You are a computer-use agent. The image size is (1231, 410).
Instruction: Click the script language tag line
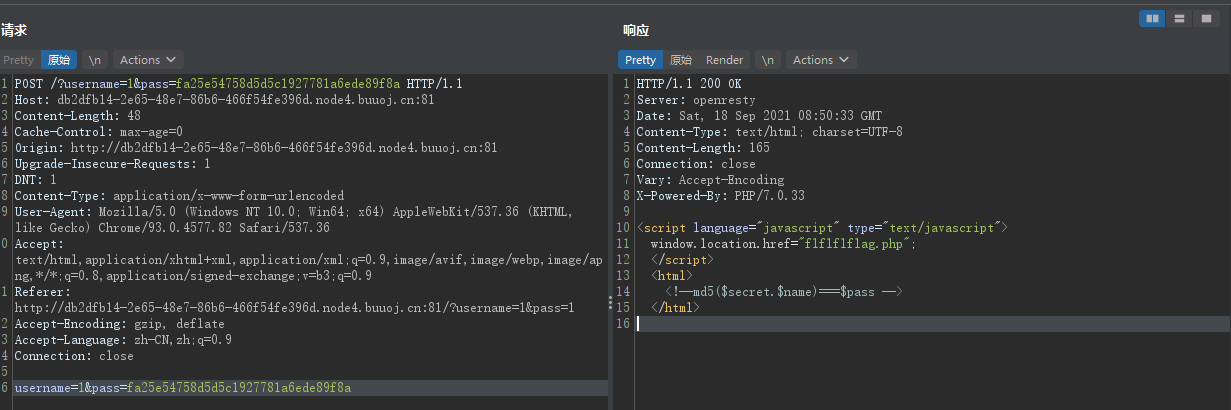click(823, 228)
